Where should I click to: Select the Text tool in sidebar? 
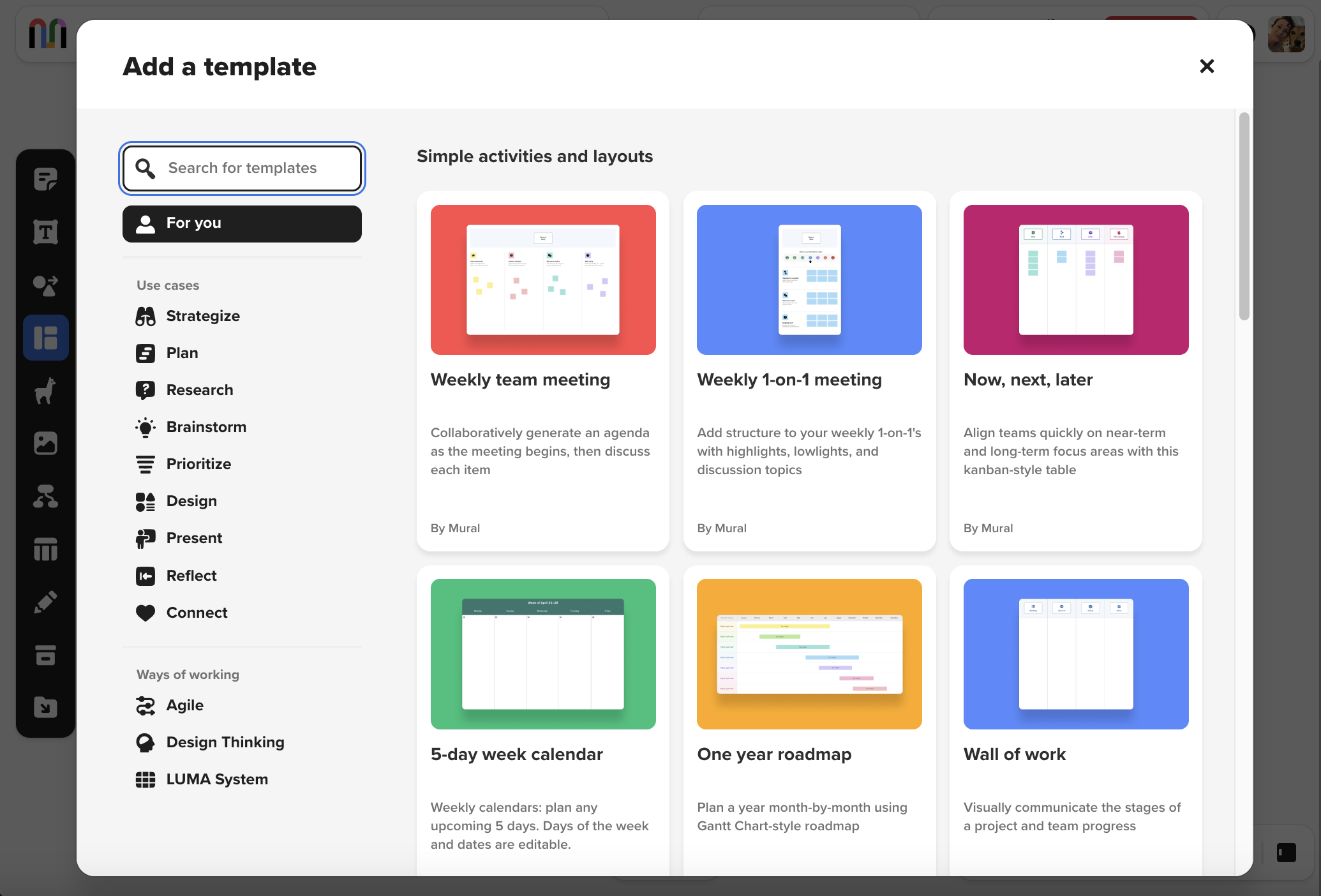[45, 232]
